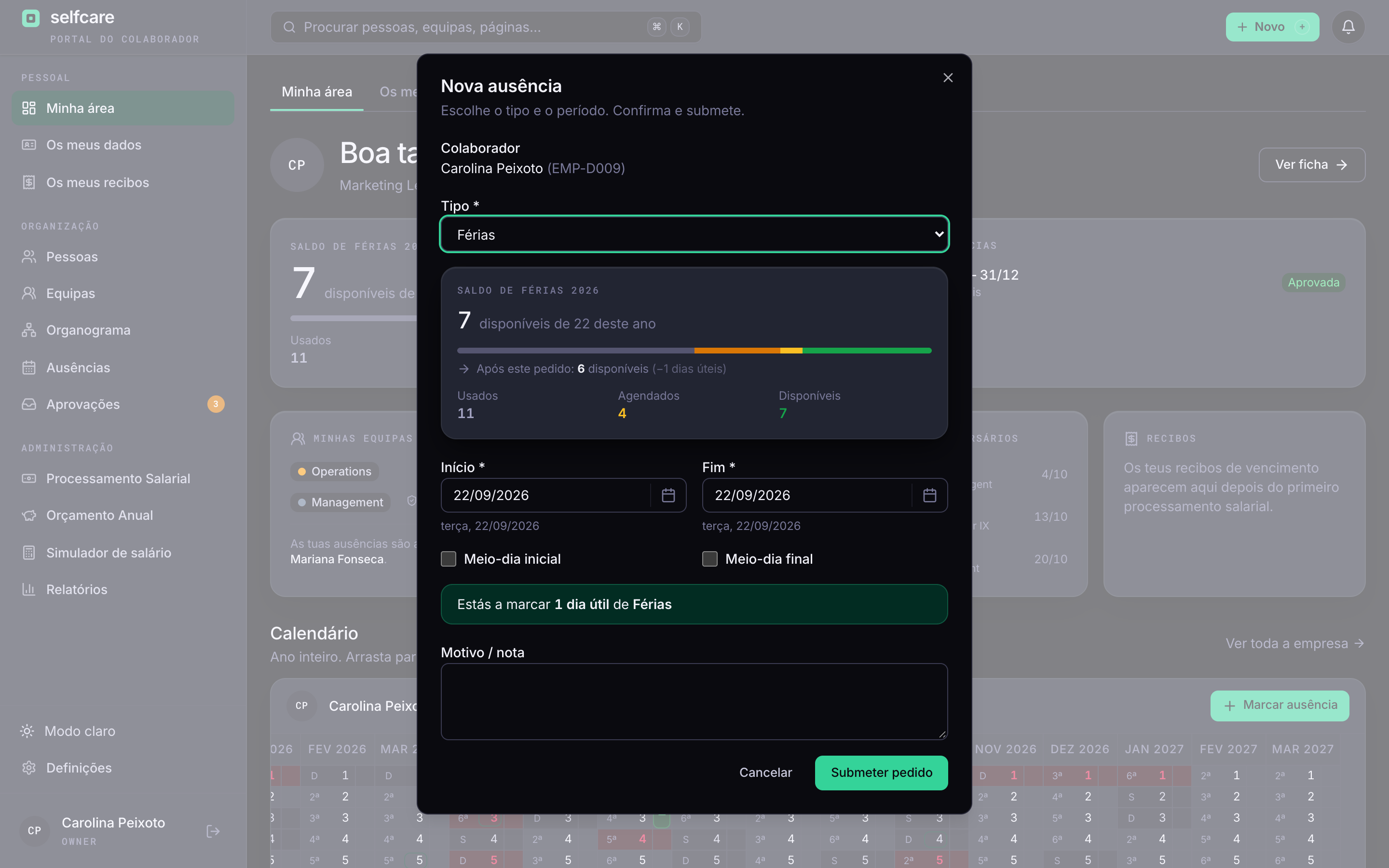Open the Tipo dropdown showing Férias
The width and height of the screenshot is (1389, 868).
click(694, 234)
